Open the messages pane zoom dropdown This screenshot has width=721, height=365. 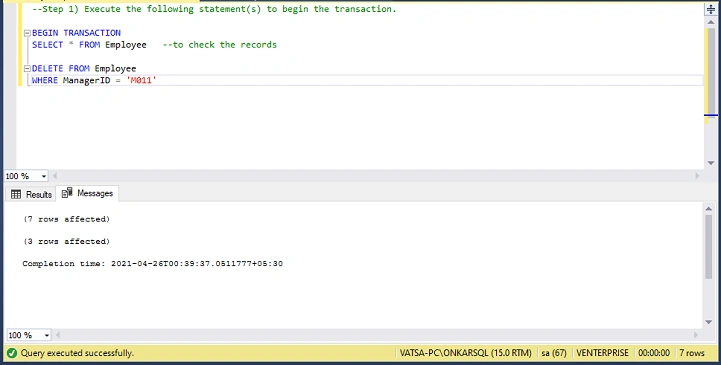46,335
